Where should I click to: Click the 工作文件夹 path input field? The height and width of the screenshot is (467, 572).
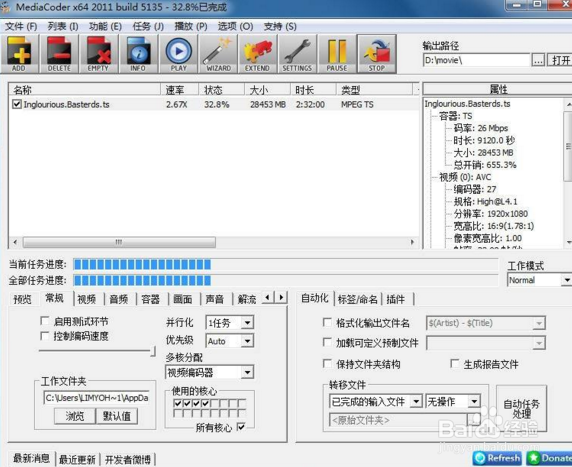(96, 398)
